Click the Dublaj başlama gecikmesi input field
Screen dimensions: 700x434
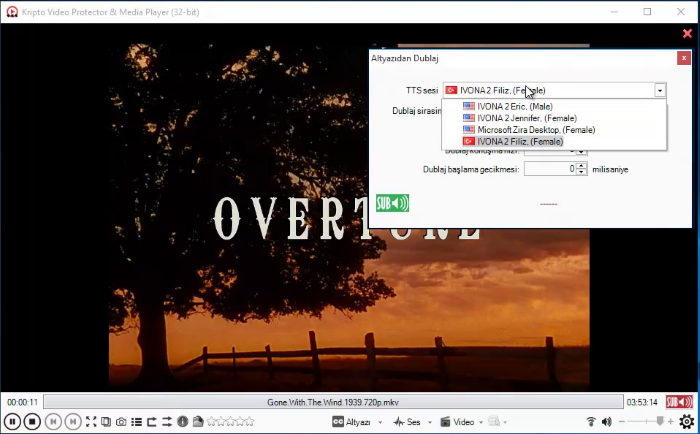click(x=549, y=169)
